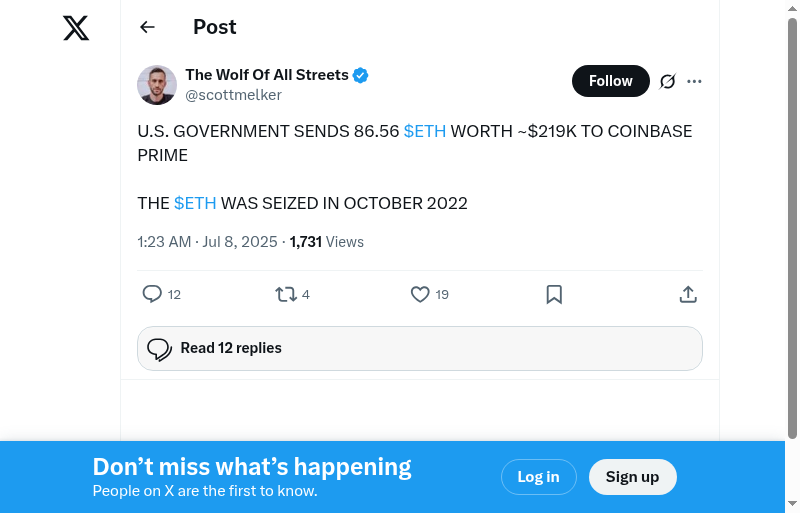800x513 pixels.
Task: Open the first $ETH cashtag link
Action: (425, 131)
